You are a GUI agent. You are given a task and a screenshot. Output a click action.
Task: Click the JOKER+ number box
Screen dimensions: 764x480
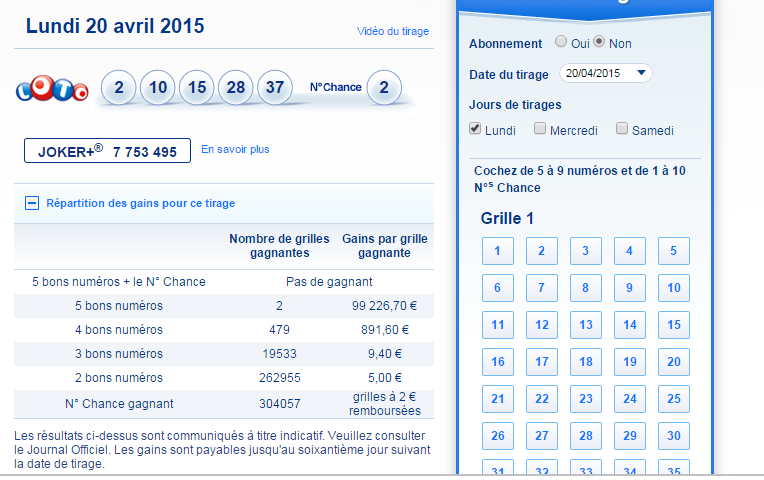point(107,152)
